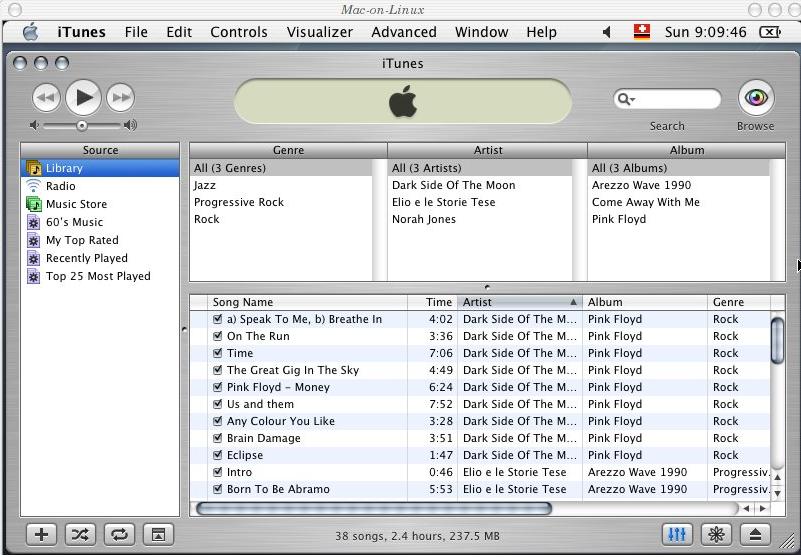Open the search field magnifier dropdown
Screen dimensions: 801x557
(x=626, y=99)
